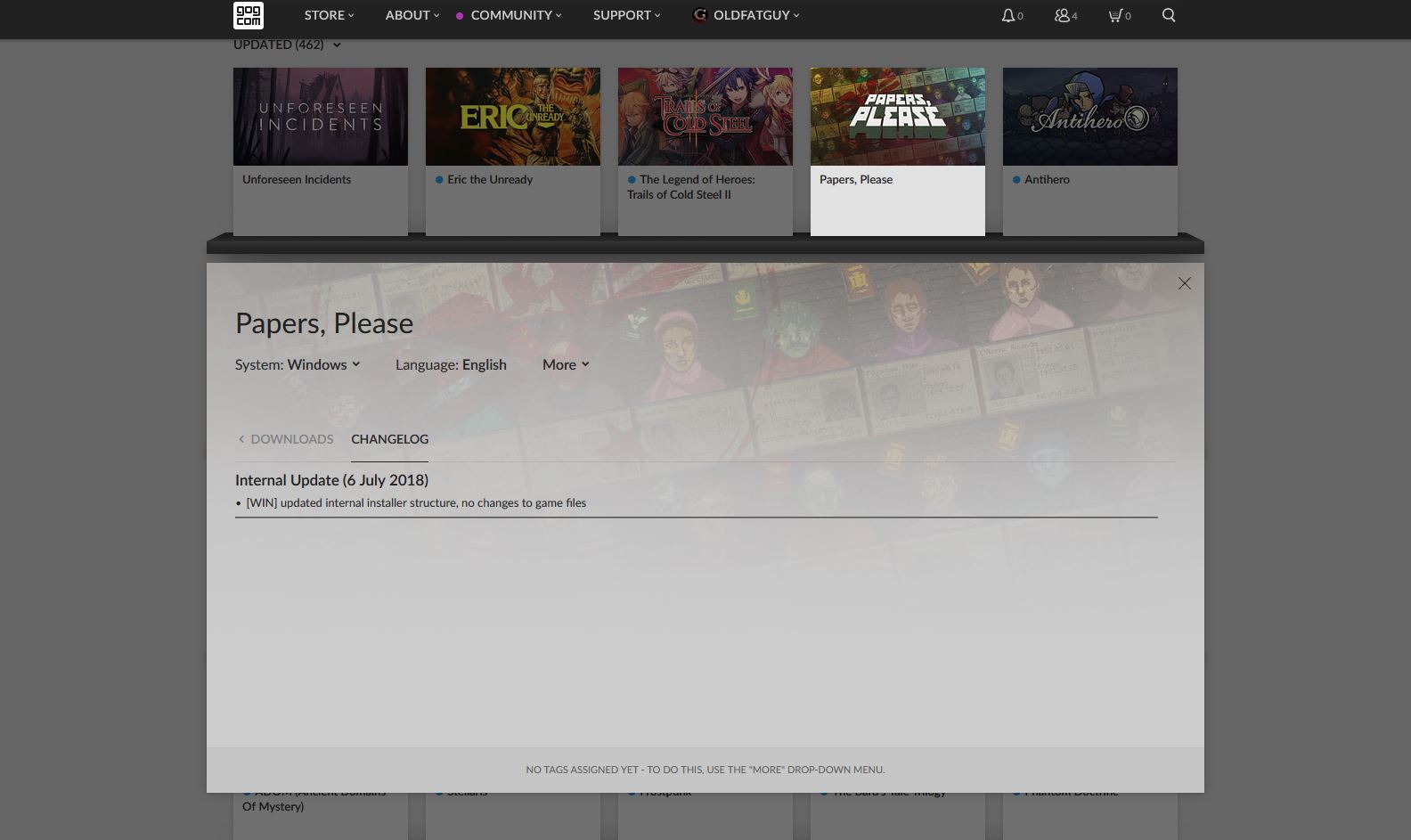Select the CHANGELOG tab

point(389,439)
